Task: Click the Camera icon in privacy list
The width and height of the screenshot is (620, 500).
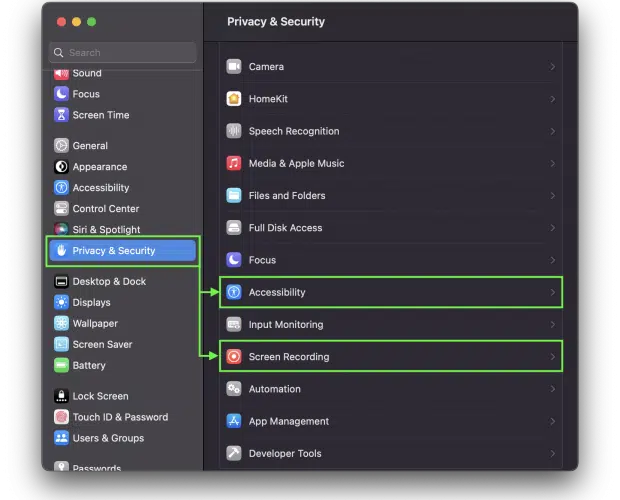Action: 234,66
